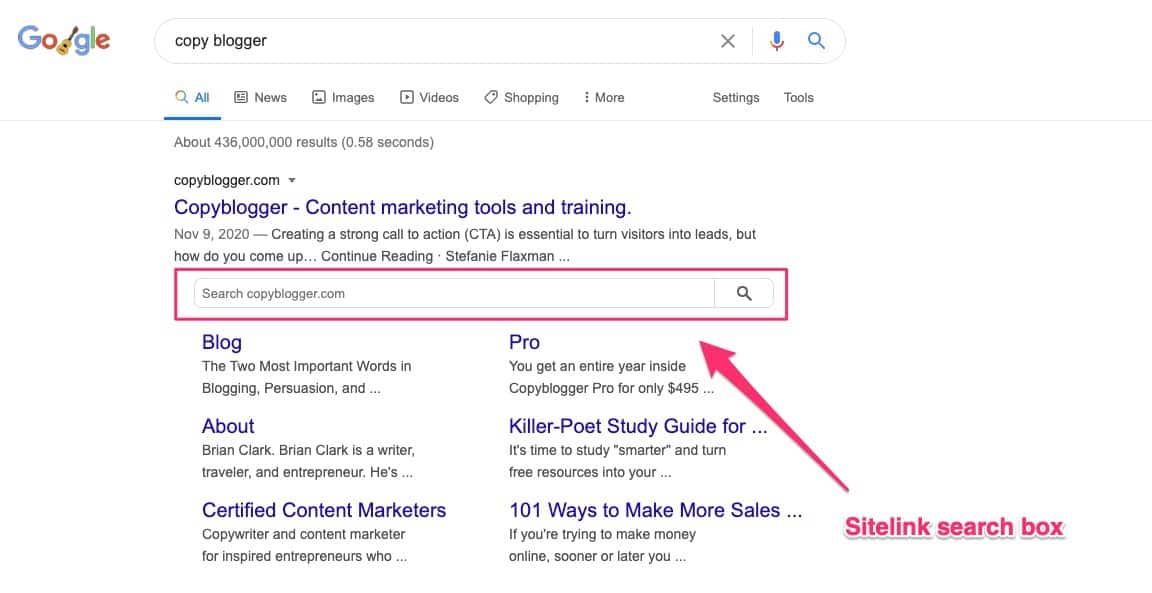This screenshot has width=1152, height=593.
Task: Click the blue search magnifier icon
Action: [x=816, y=40]
